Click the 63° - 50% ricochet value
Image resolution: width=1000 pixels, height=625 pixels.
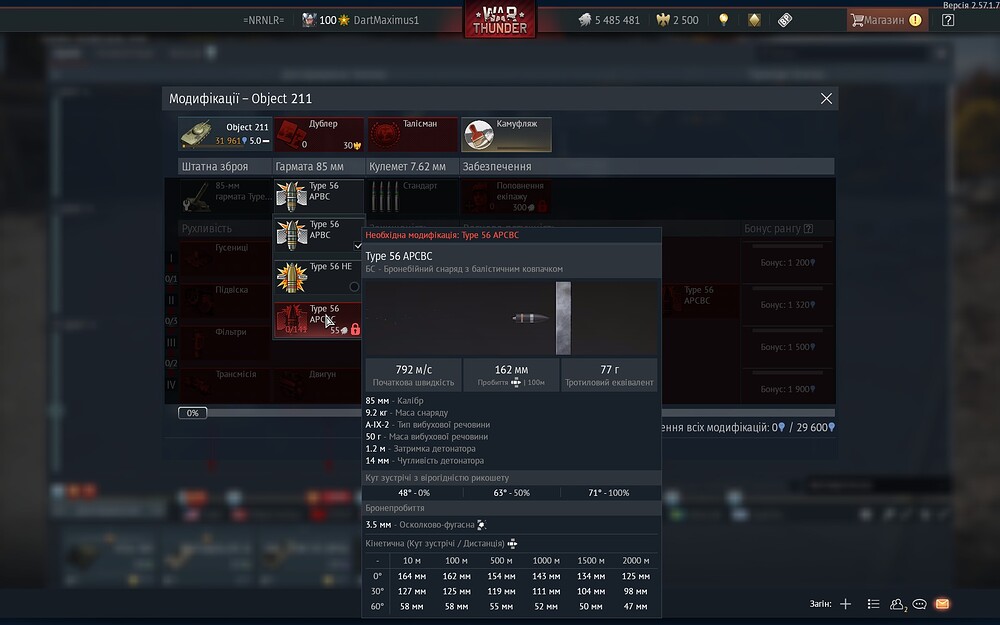point(511,492)
